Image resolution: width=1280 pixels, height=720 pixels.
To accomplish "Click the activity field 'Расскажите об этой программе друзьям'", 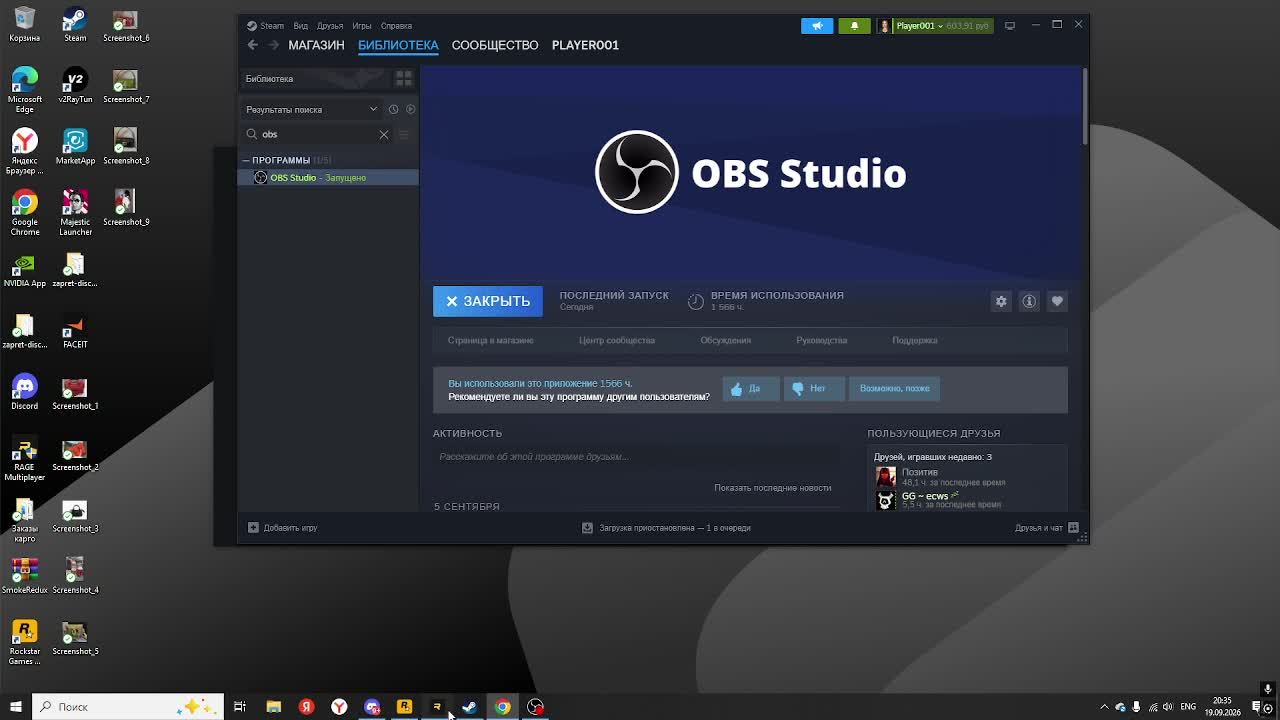I will (x=636, y=457).
